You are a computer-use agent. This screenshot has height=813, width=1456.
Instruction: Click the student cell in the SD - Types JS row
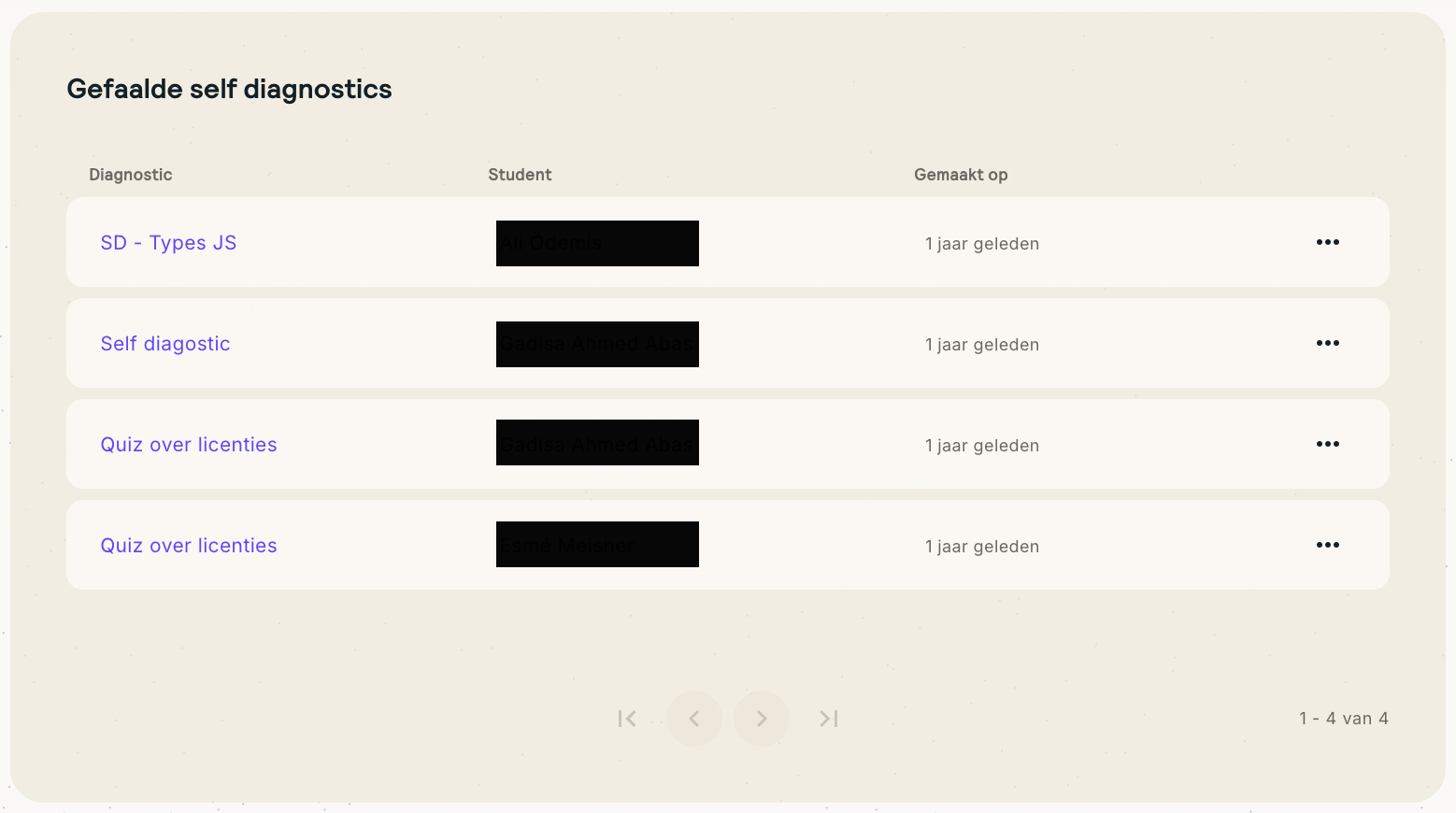click(597, 243)
